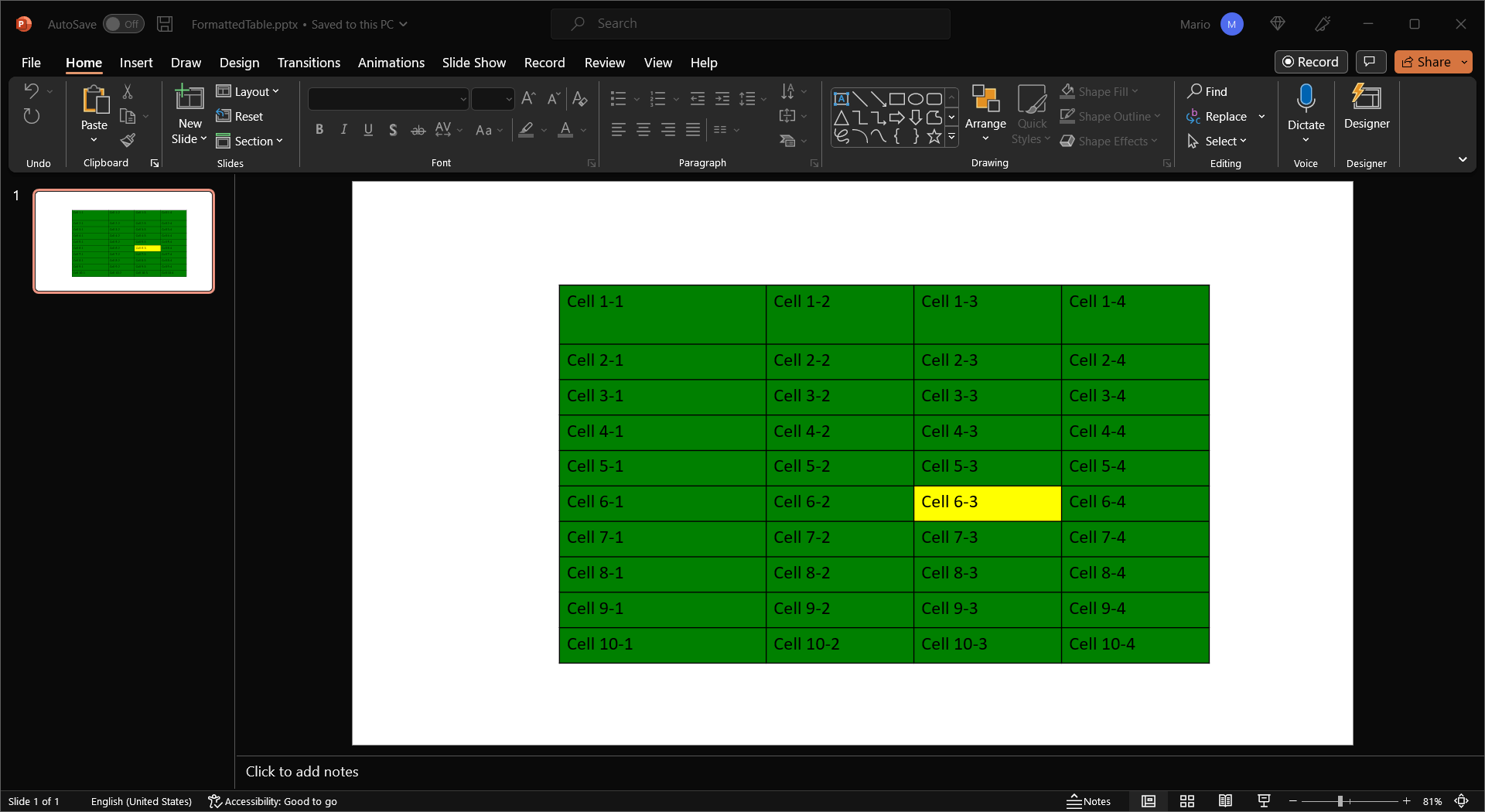Open the font name combo box

coord(388,99)
